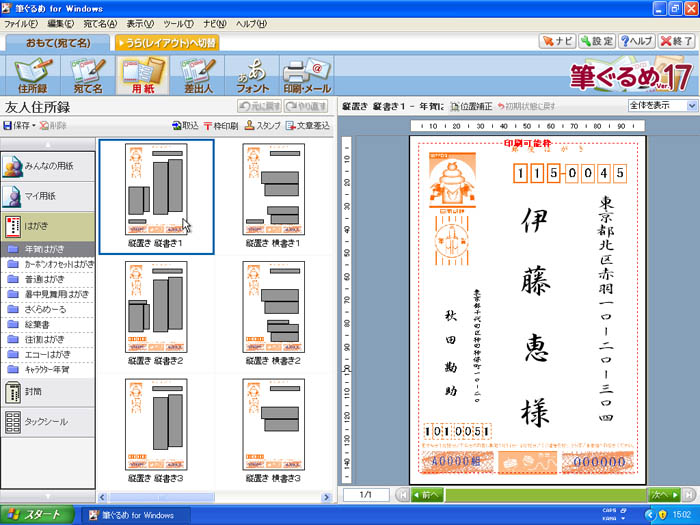Switch to うら(レイアウト)へ切替 tab
This screenshot has width=700, height=525.
point(166,43)
